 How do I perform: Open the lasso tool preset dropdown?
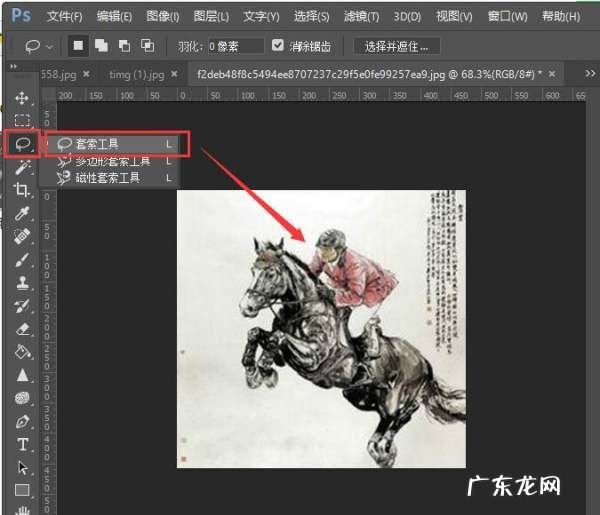[x=41, y=46]
